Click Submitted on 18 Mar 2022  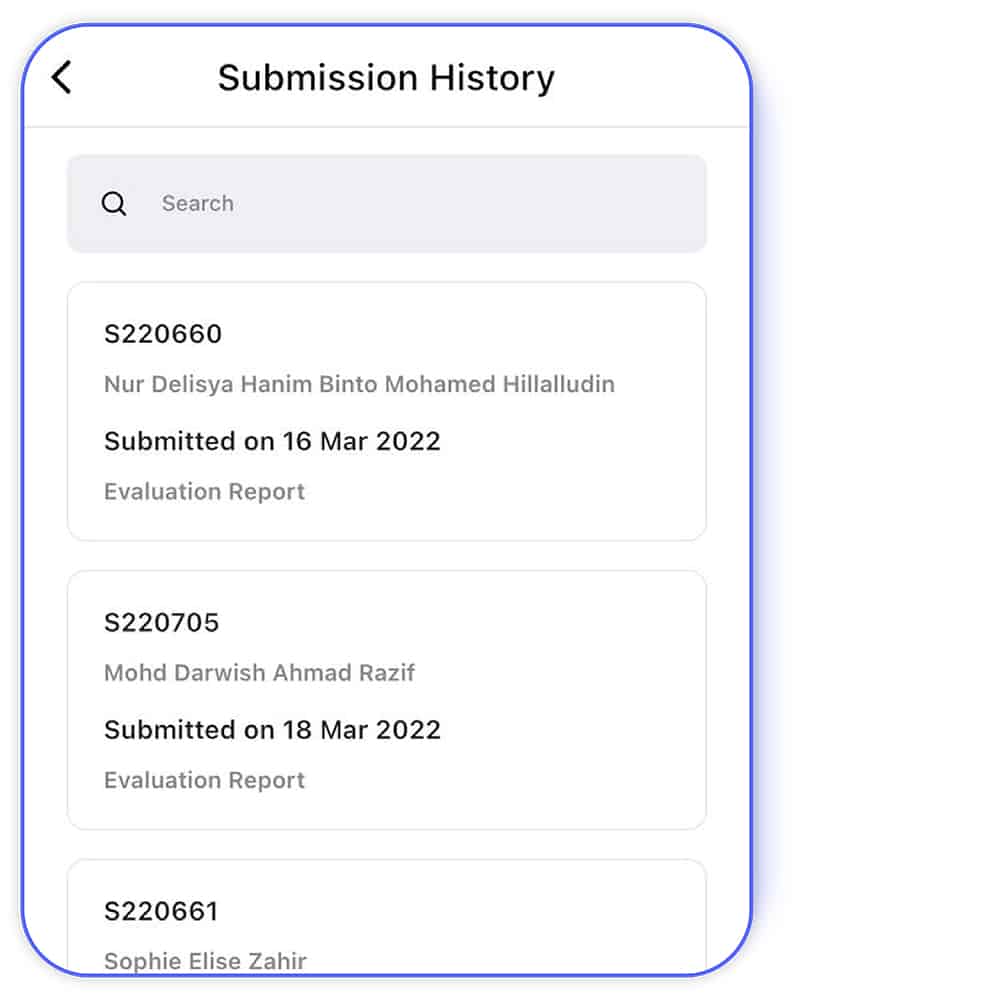click(272, 730)
